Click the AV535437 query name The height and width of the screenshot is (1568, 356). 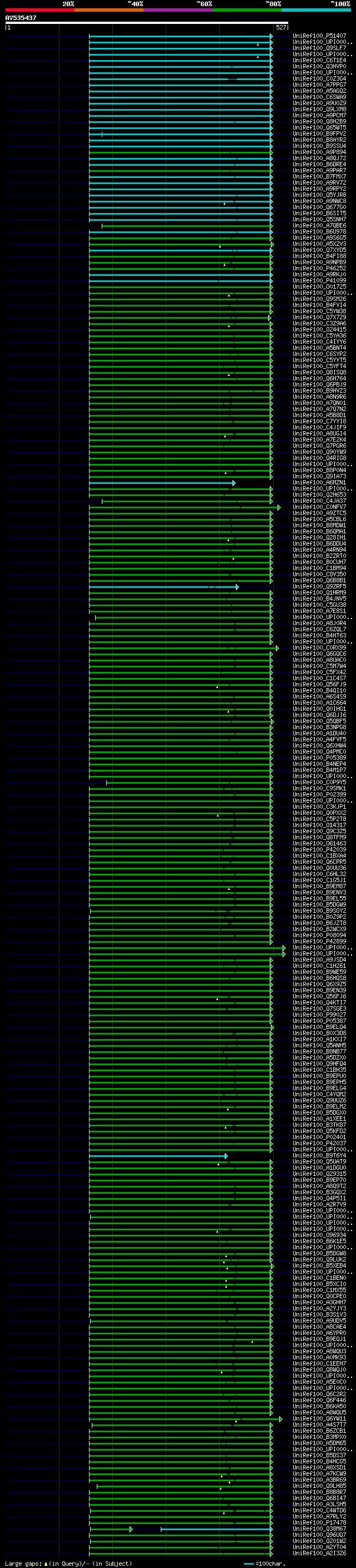(x=21, y=18)
